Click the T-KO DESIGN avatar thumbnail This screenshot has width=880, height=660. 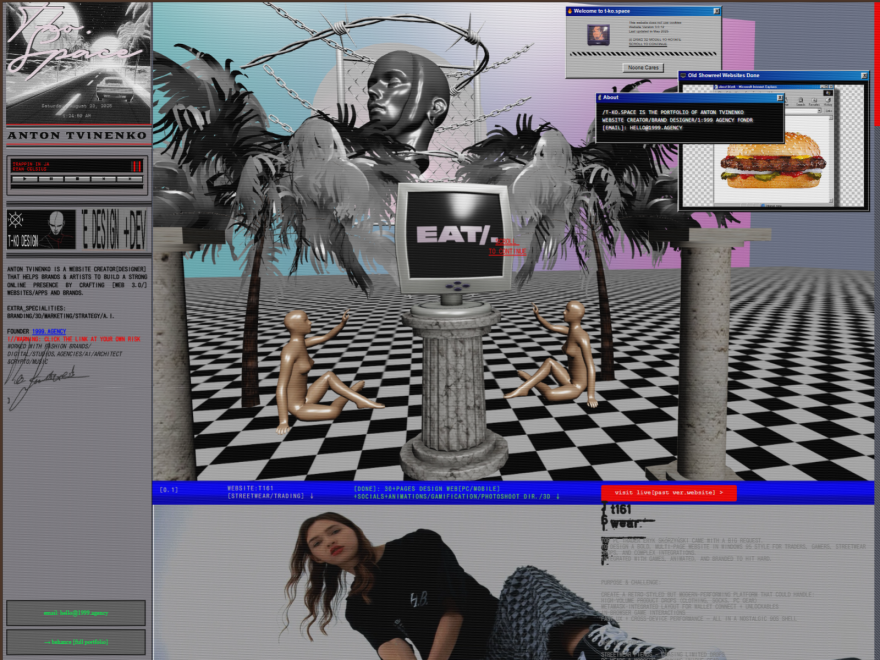tap(41, 230)
